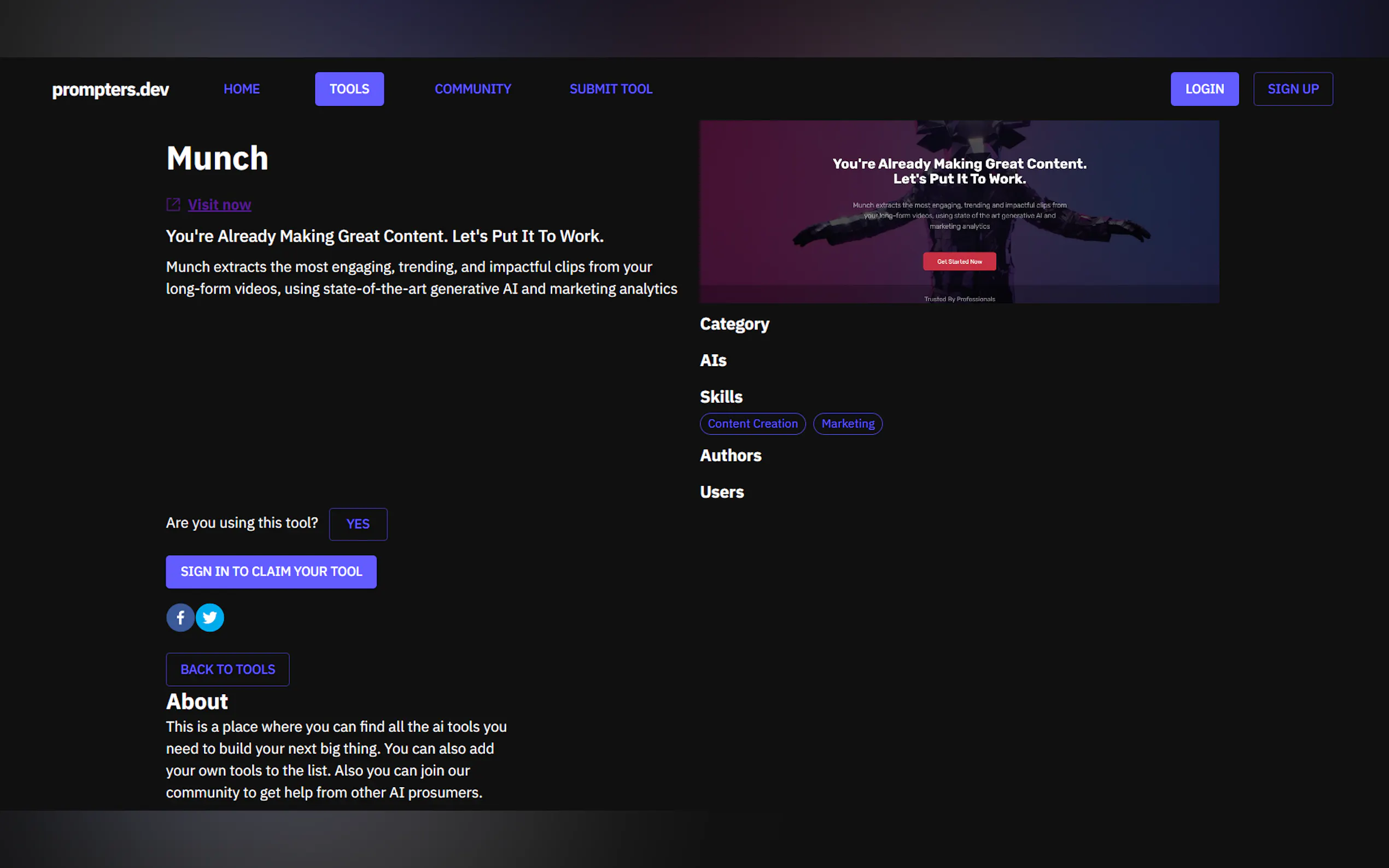Open the prompters.dev logo homepage

click(x=110, y=89)
